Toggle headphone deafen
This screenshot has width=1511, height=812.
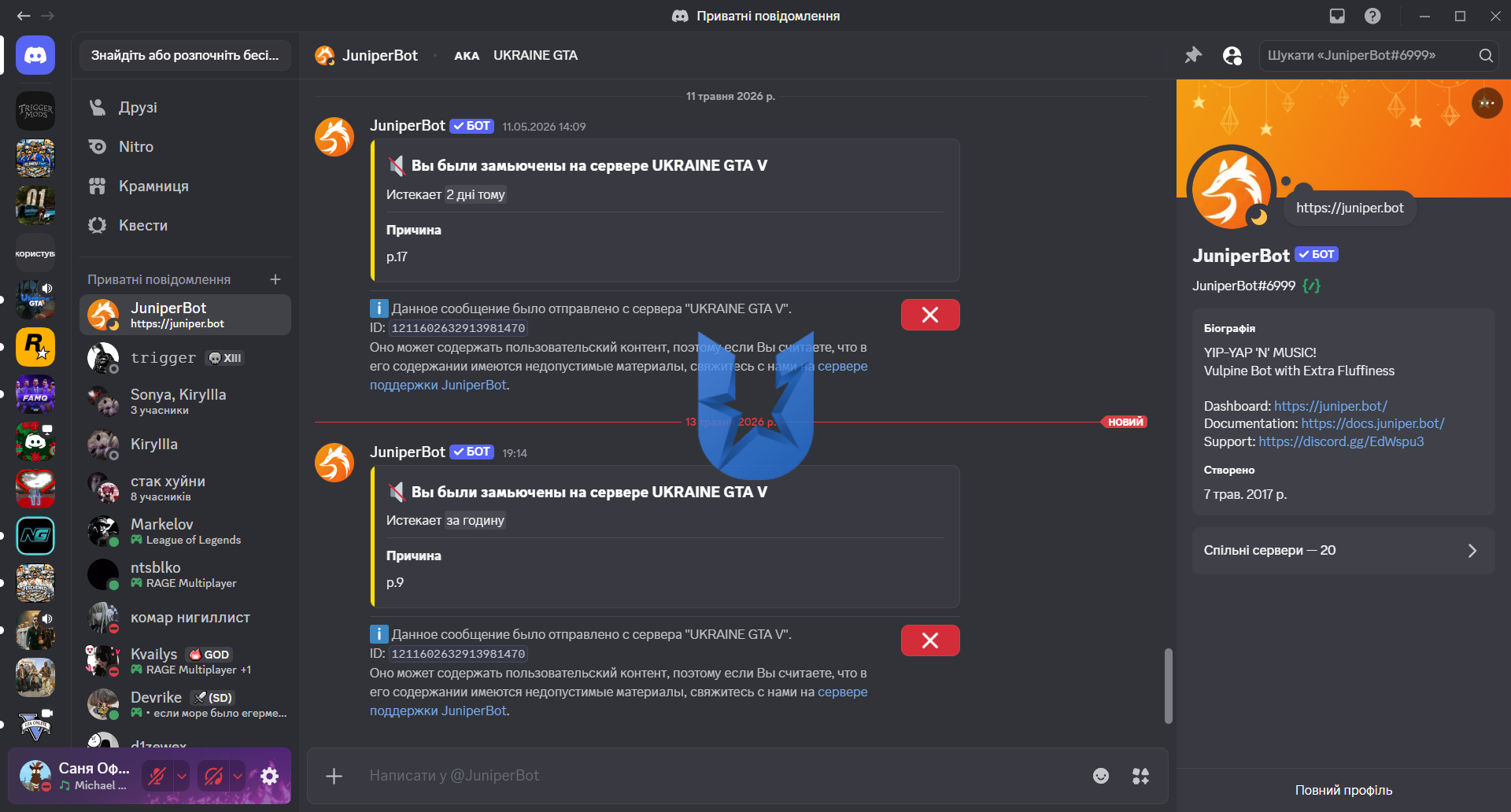pyautogui.click(x=213, y=776)
